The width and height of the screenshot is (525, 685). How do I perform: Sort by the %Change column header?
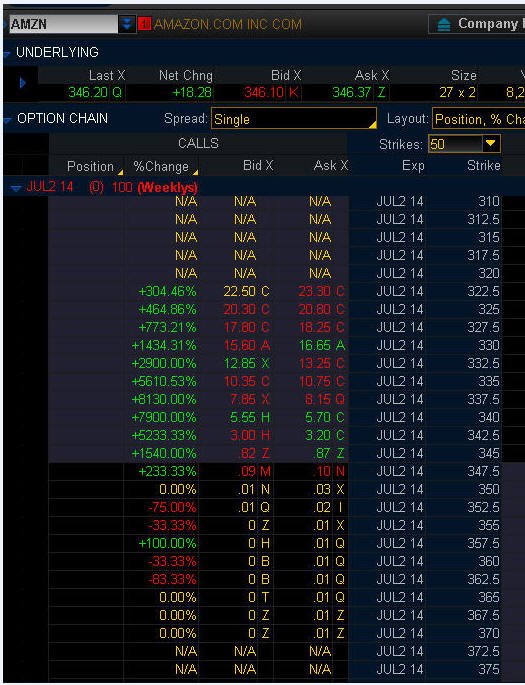coord(161,166)
